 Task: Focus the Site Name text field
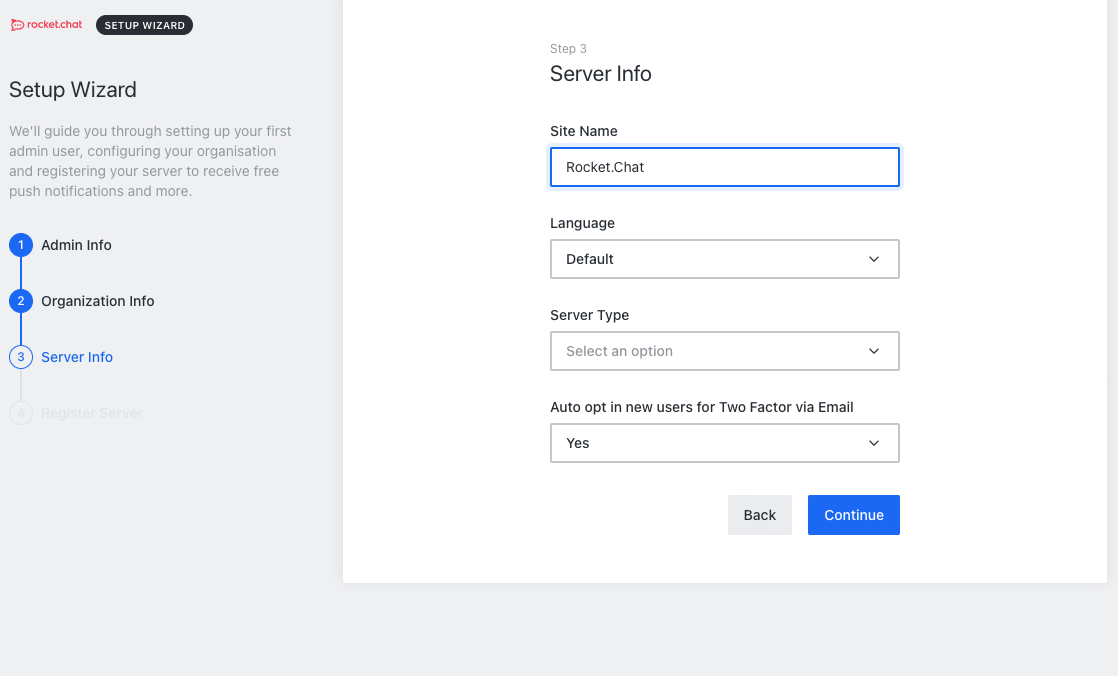coord(724,167)
